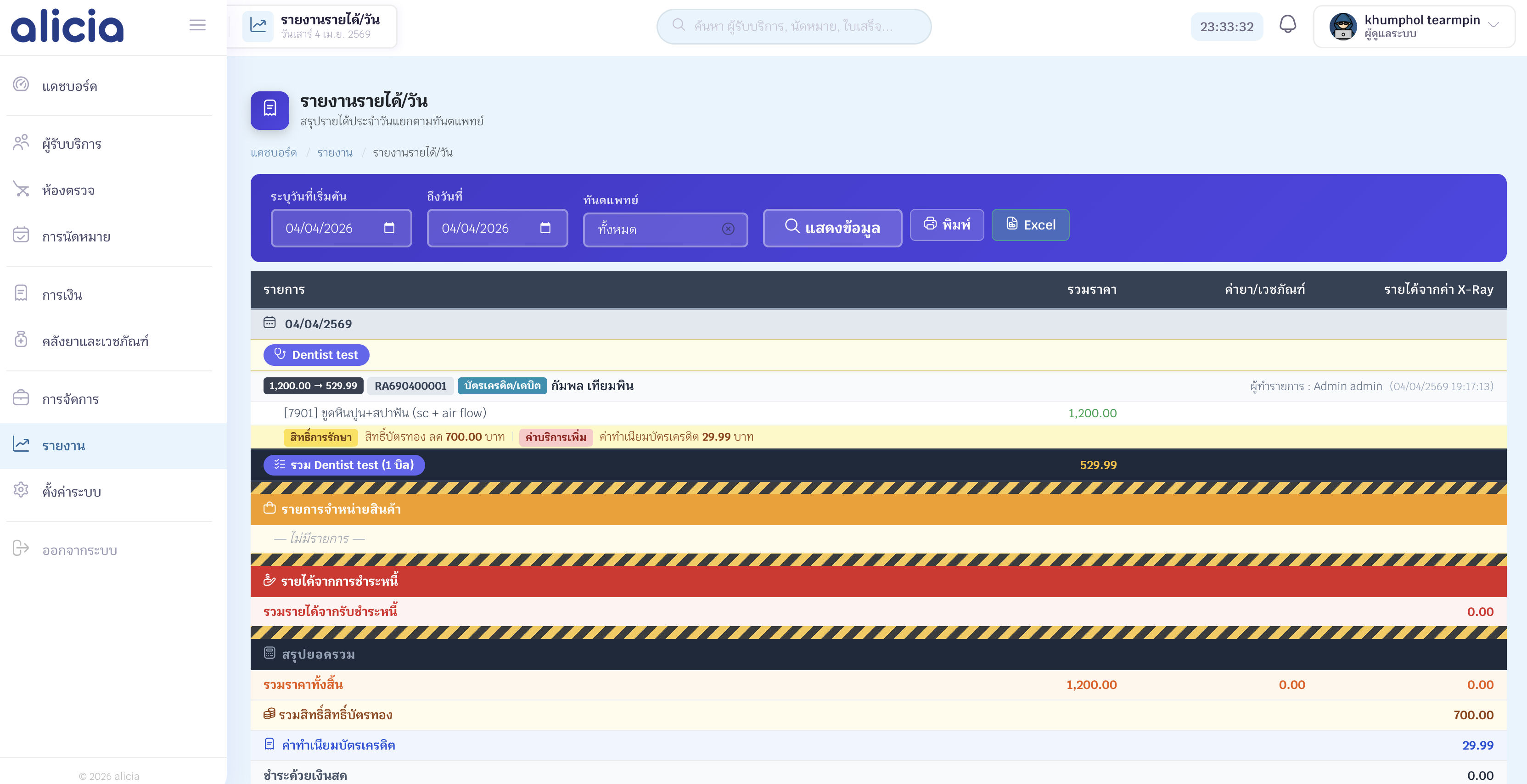Open the การเงิน sidebar menu

pyautogui.click(x=62, y=295)
